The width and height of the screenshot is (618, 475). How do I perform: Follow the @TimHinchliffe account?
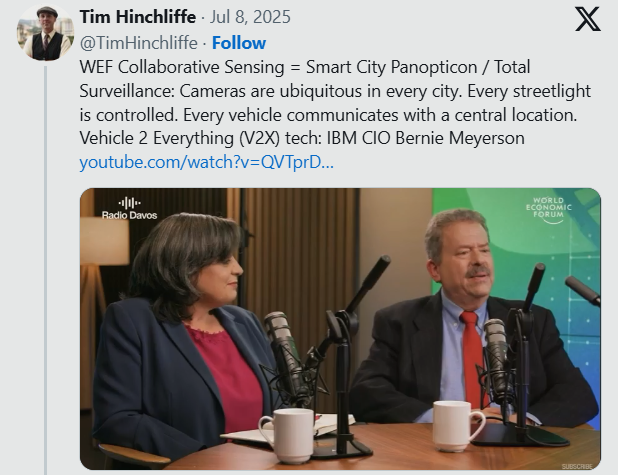click(239, 43)
